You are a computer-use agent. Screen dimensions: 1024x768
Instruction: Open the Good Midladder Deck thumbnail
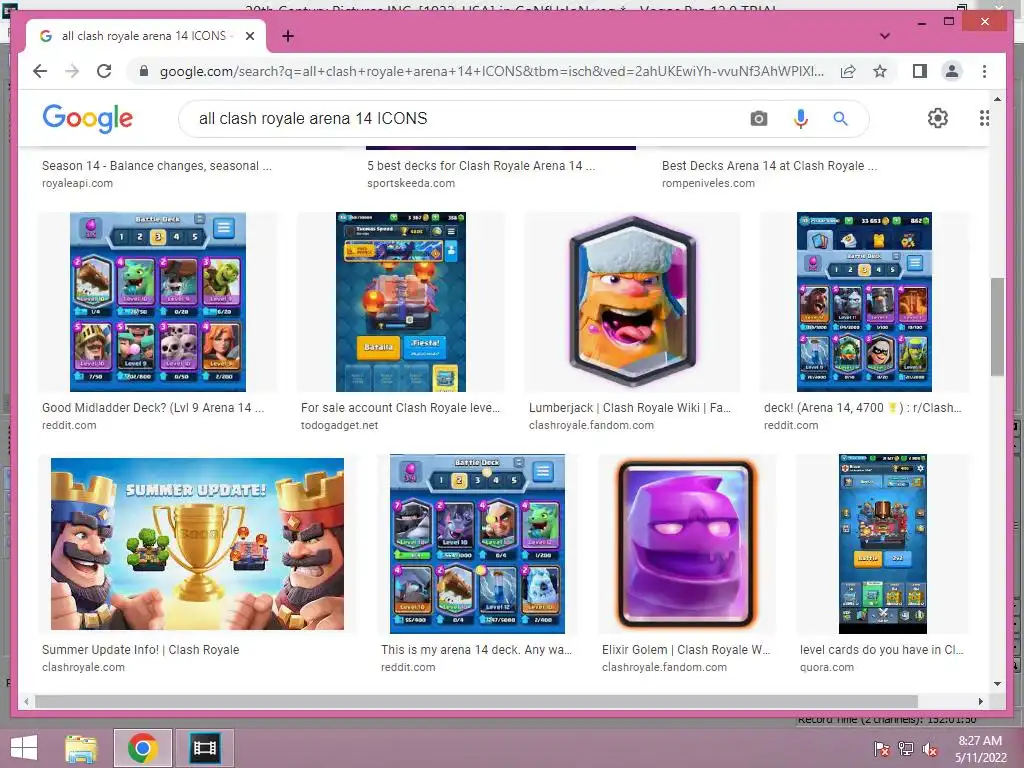(x=158, y=302)
